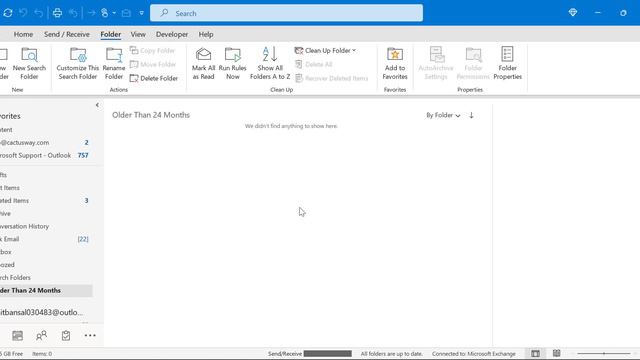Select the Folder ribbon tab
This screenshot has width=640, height=360.
coord(111,34)
